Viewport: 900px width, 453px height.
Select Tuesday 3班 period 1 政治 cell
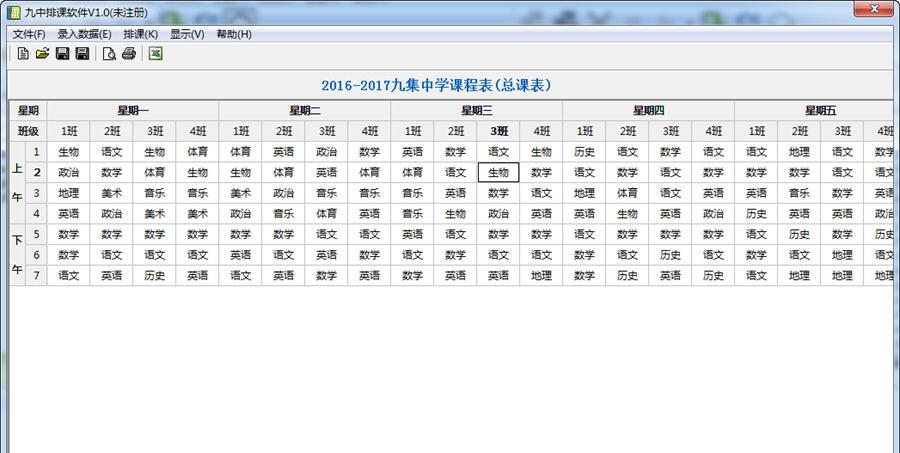pos(326,152)
